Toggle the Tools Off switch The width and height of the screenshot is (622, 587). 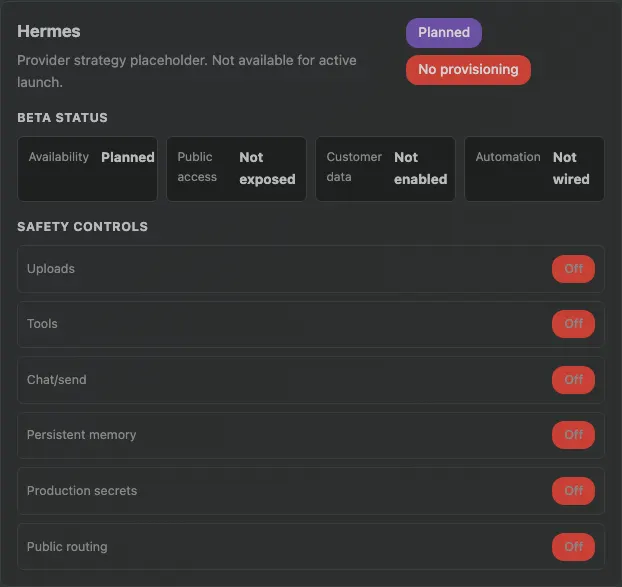click(573, 324)
